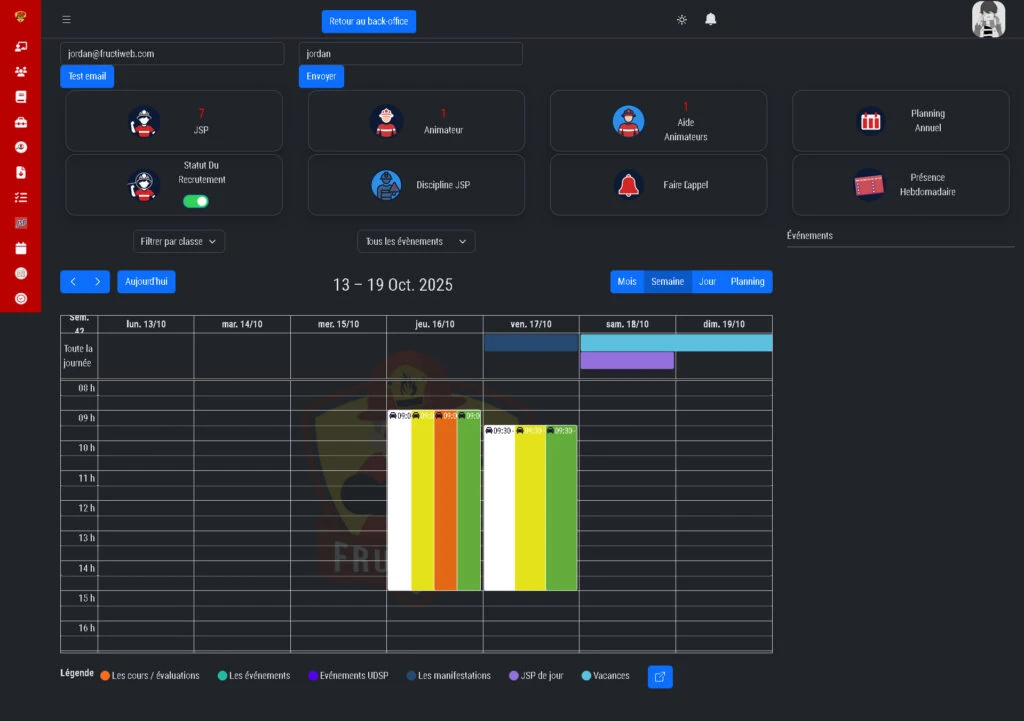This screenshot has height=721, width=1024.
Task: Open the dark blue all-day event on Friday
Action: coord(531,343)
